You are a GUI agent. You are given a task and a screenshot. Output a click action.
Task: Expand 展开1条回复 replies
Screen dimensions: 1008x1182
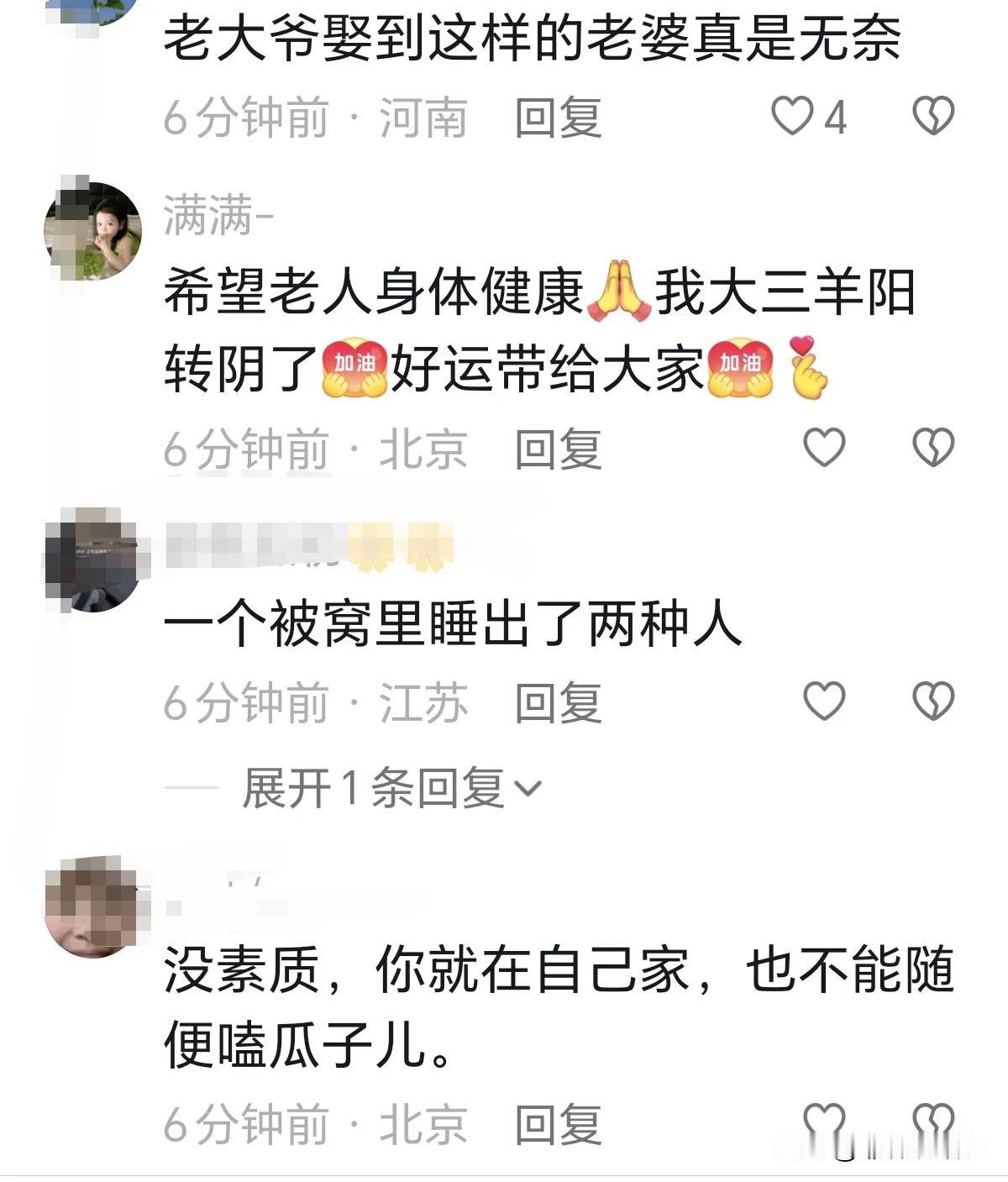pos(392,789)
